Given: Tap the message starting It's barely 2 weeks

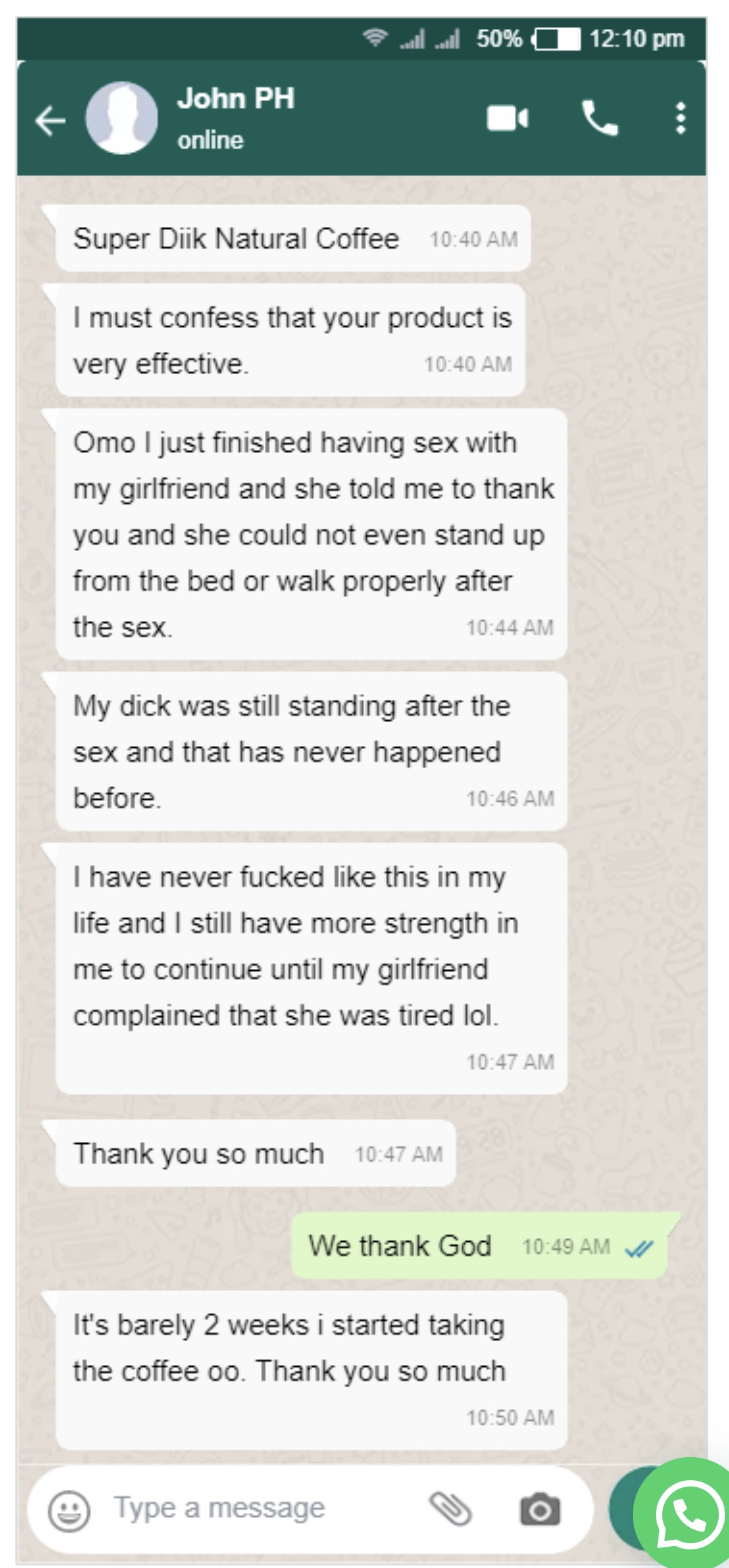Looking at the screenshot, I should 312,1371.
